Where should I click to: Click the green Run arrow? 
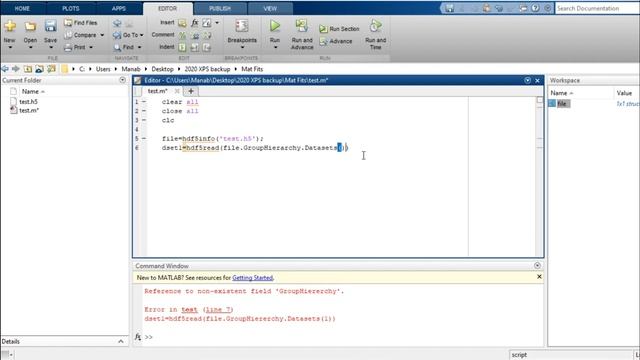tap(275, 26)
